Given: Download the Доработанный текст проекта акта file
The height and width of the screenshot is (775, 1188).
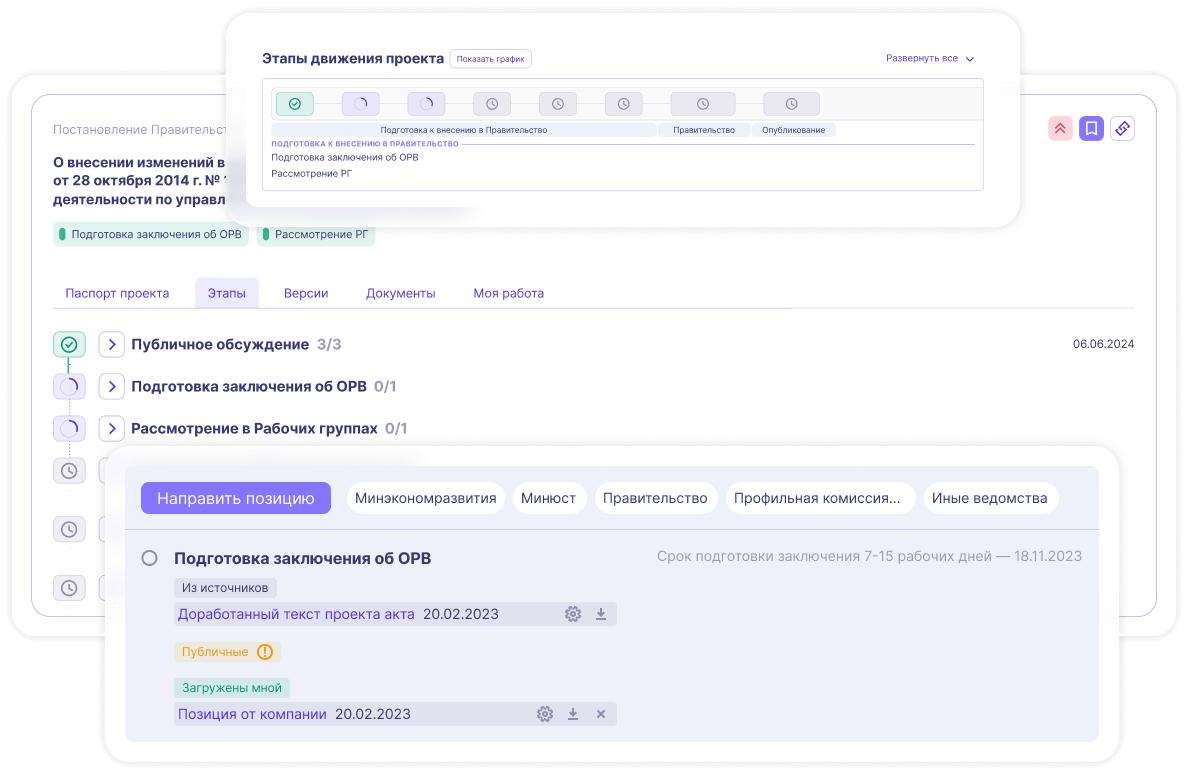Looking at the screenshot, I should pos(601,614).
